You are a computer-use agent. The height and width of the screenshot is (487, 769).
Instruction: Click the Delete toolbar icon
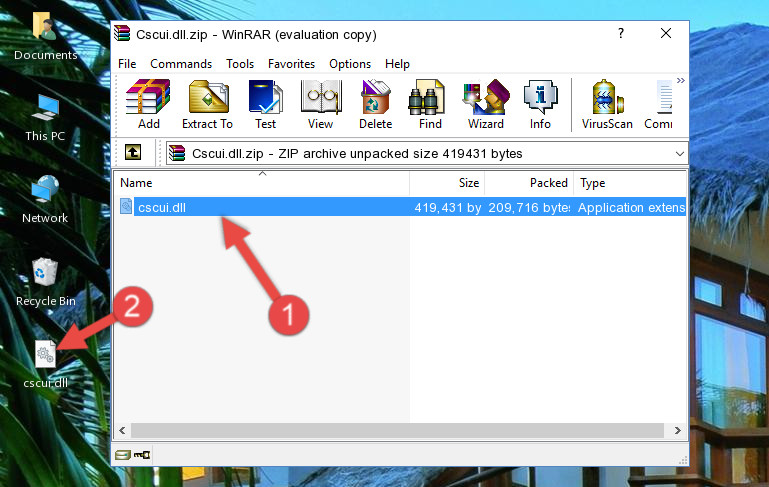[x=376, y=104]
